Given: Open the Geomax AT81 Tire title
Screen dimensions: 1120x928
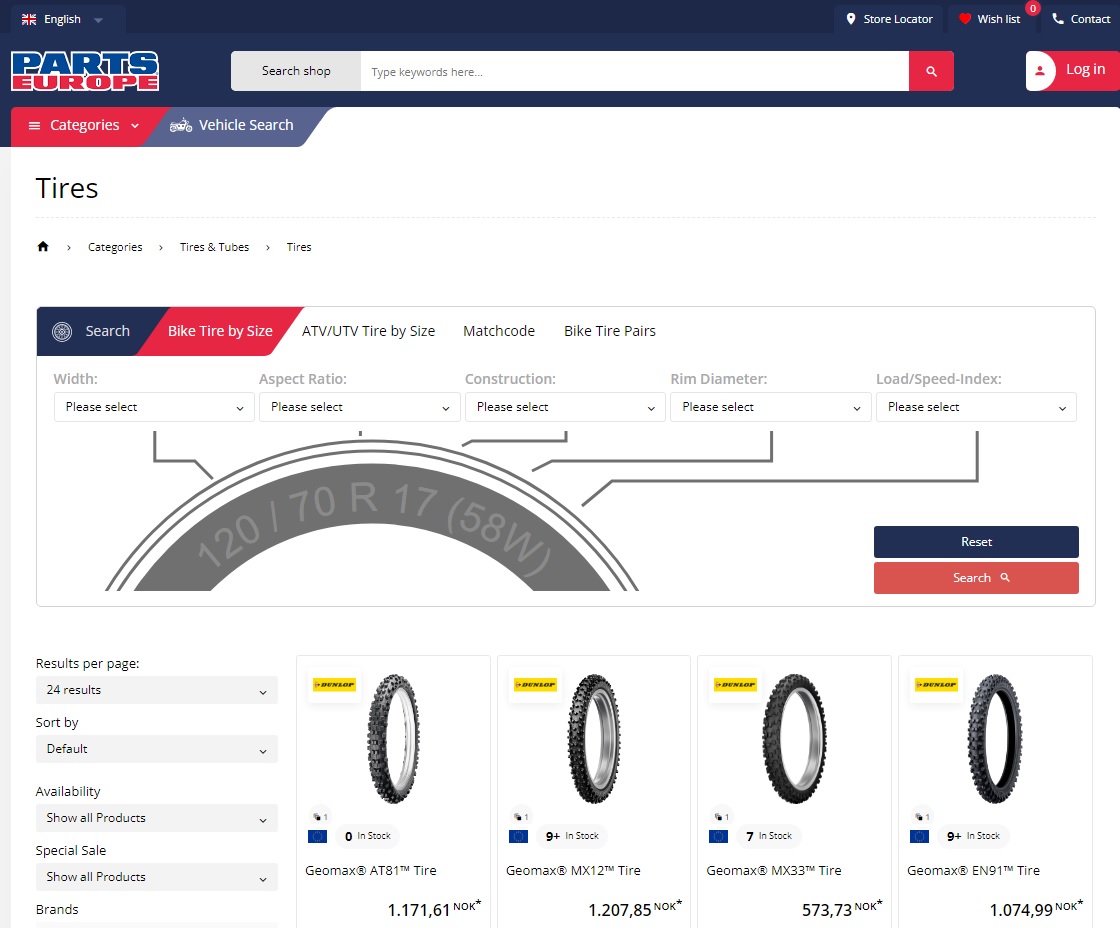Looking at the screenshot, I should click(x=371, y=871).
